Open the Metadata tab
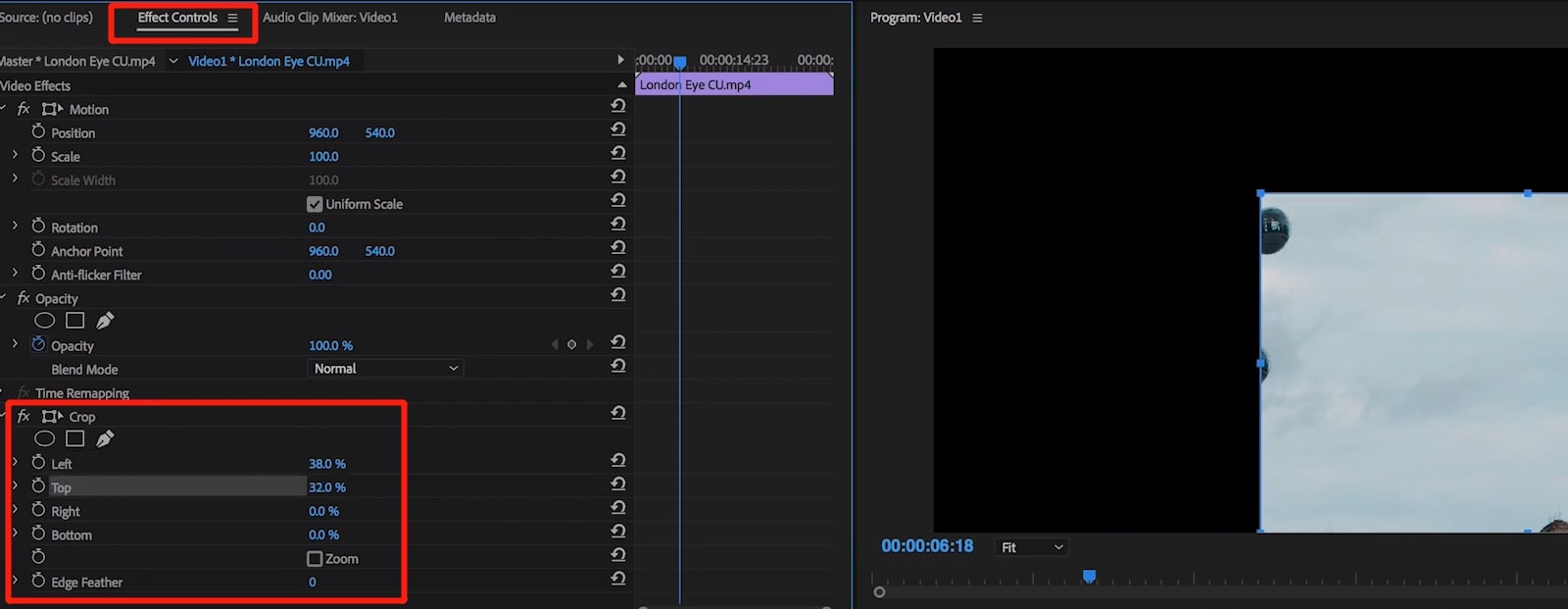 [469, 18]
